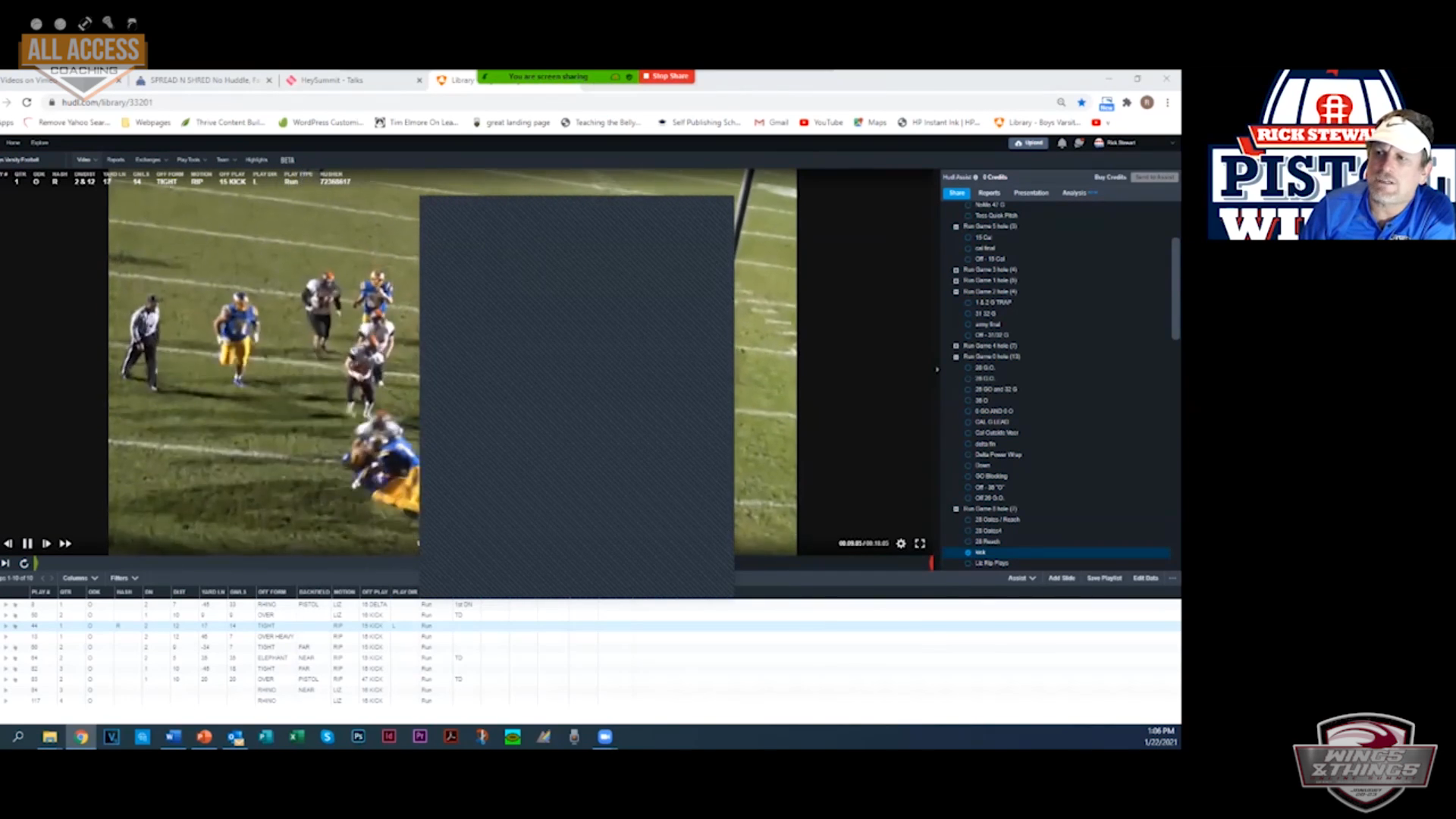
Task: Click the playlist panel vertical scrollbar
Action: coord(1175,288)
